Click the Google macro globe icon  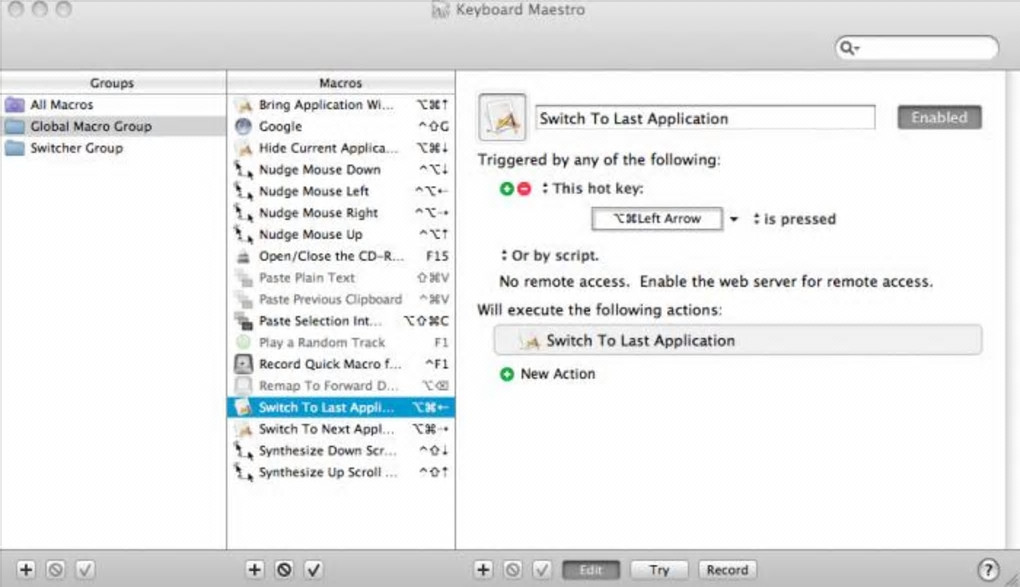click(x=243, y=126)
